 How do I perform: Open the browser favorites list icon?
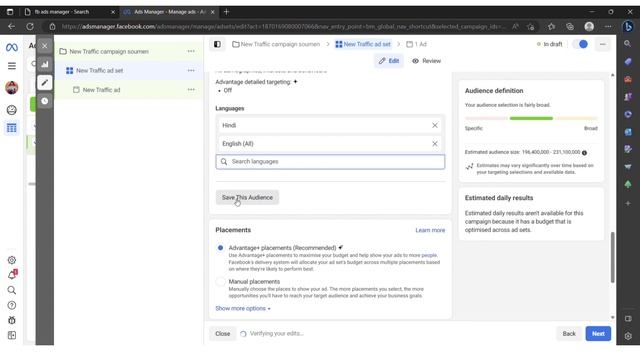point(551,27)
